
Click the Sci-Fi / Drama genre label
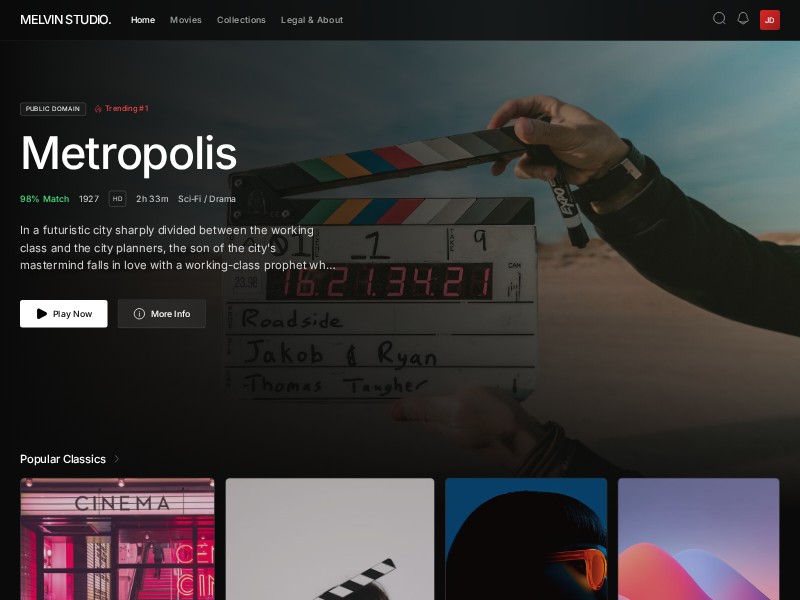click(207, 199)
